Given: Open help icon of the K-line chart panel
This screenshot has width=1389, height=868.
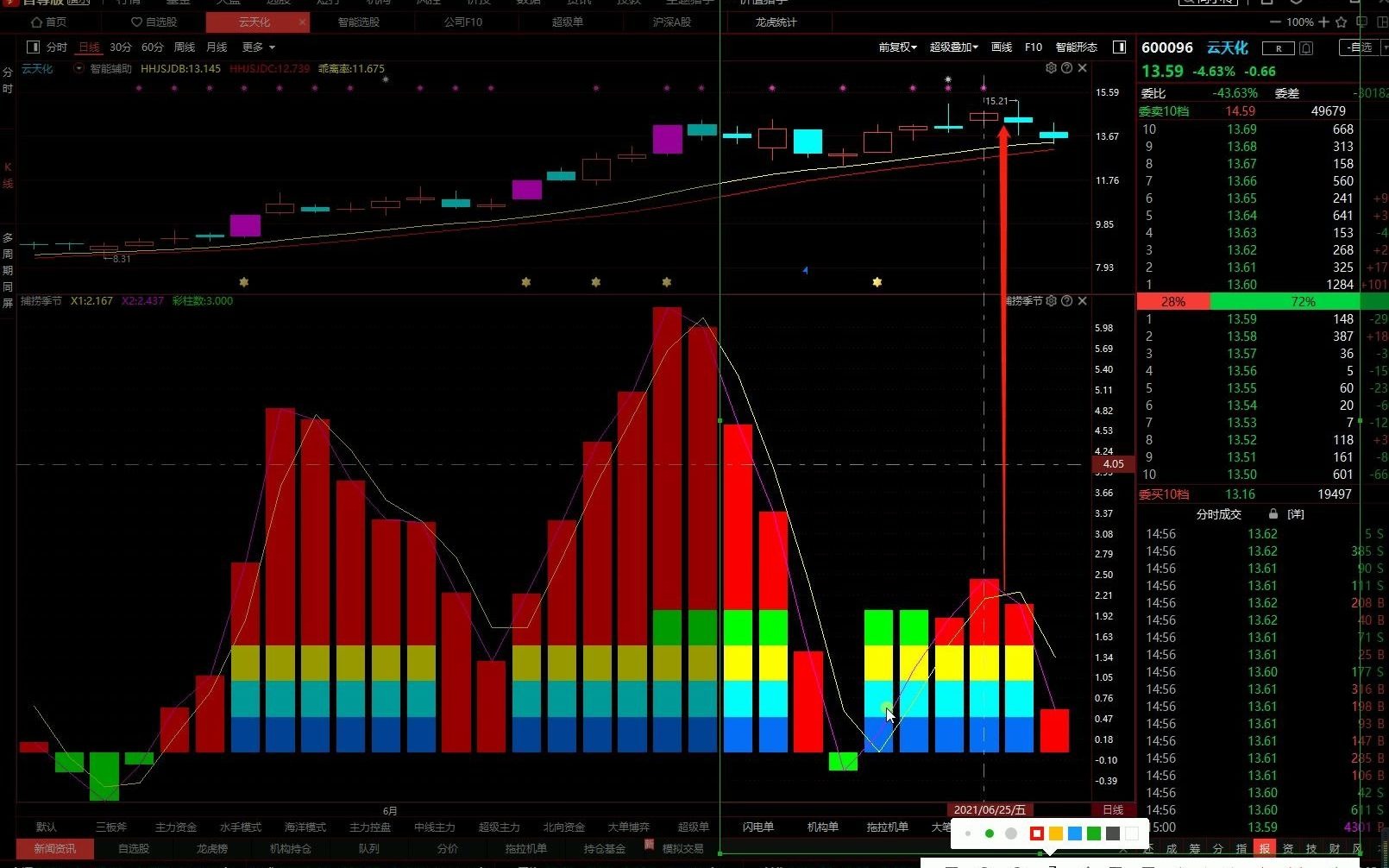Looking at the screenshot, I should (1066, 68).
